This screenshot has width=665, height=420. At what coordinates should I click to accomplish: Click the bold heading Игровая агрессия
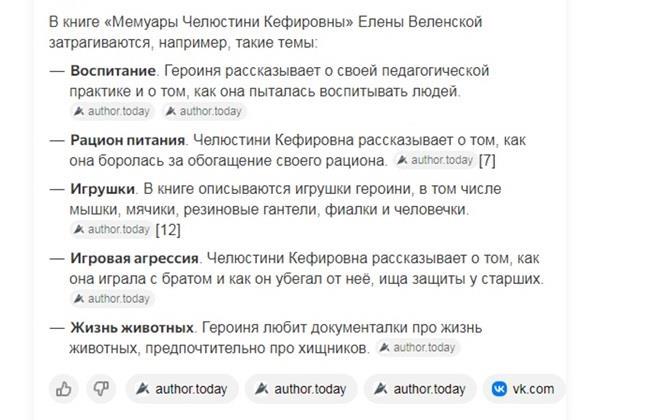[x=136, y=258]
